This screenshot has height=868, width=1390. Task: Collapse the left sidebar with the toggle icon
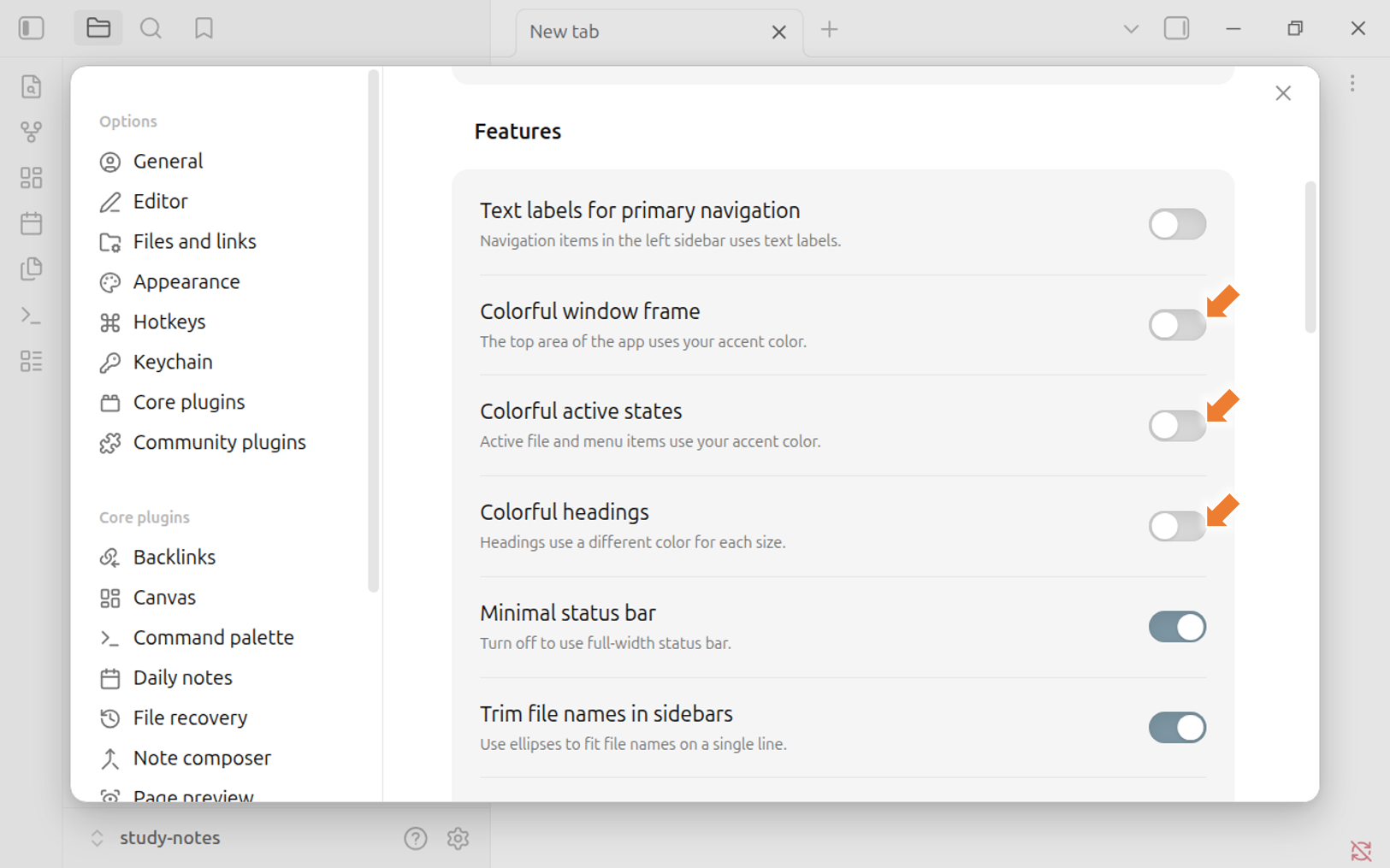32,28
